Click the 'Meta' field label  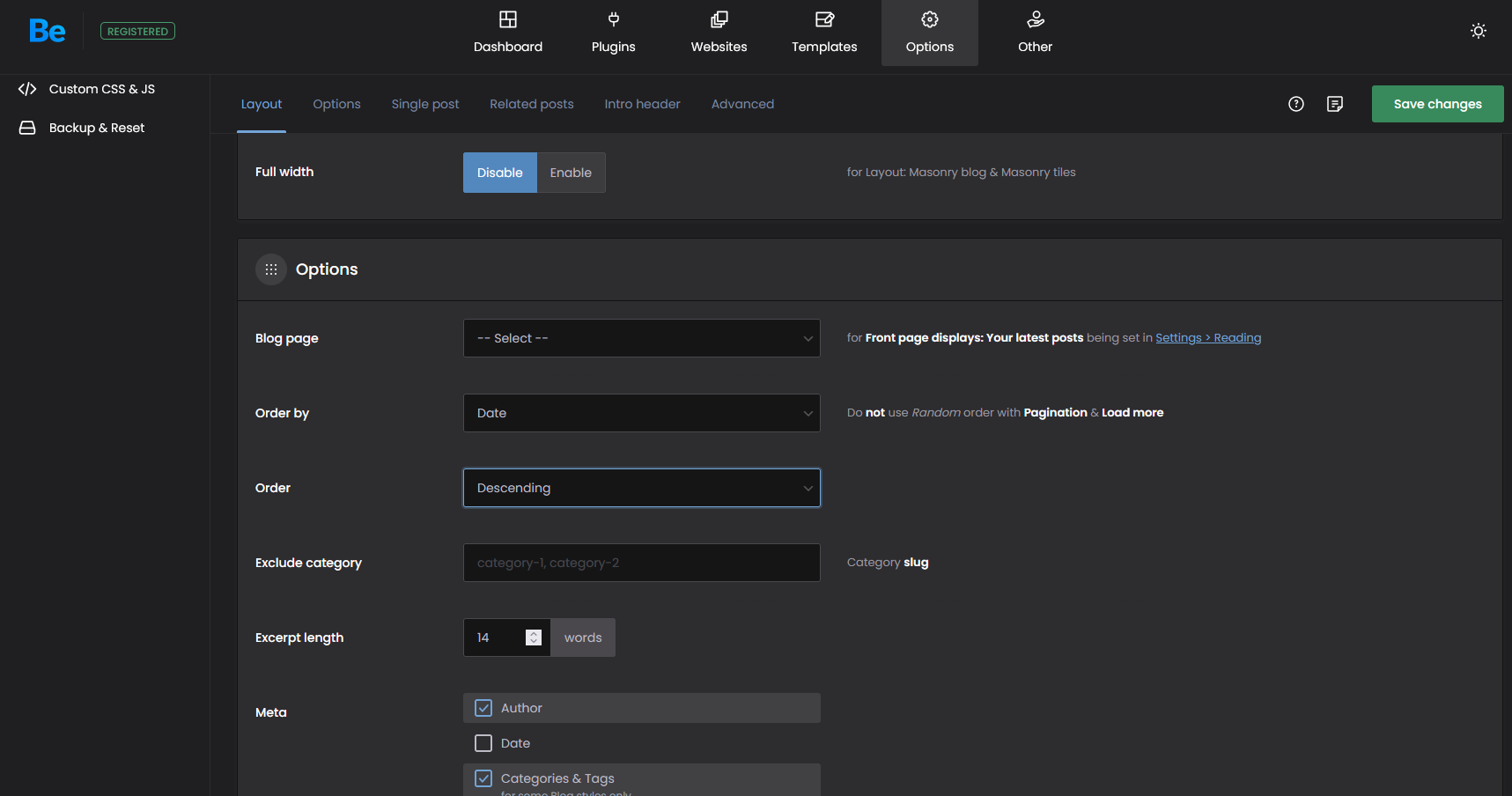point(271,712)
